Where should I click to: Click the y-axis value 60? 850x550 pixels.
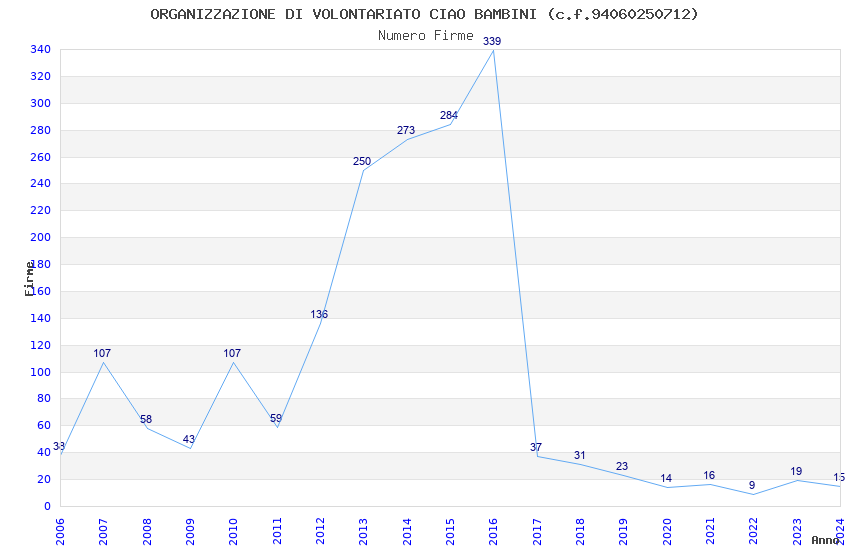(44, 426)
